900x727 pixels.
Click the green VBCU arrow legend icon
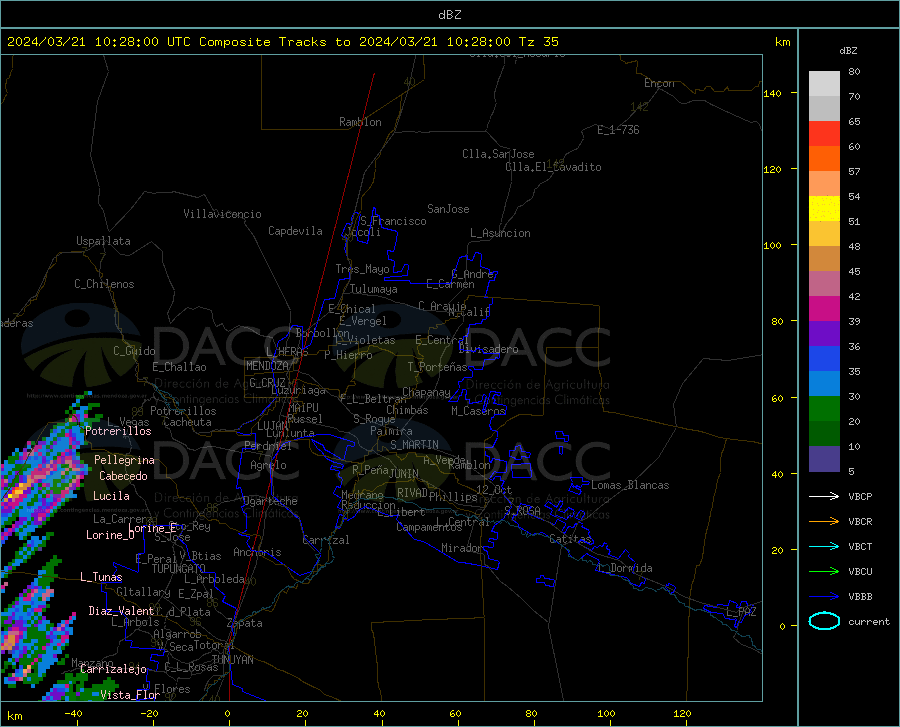[824, 571]
